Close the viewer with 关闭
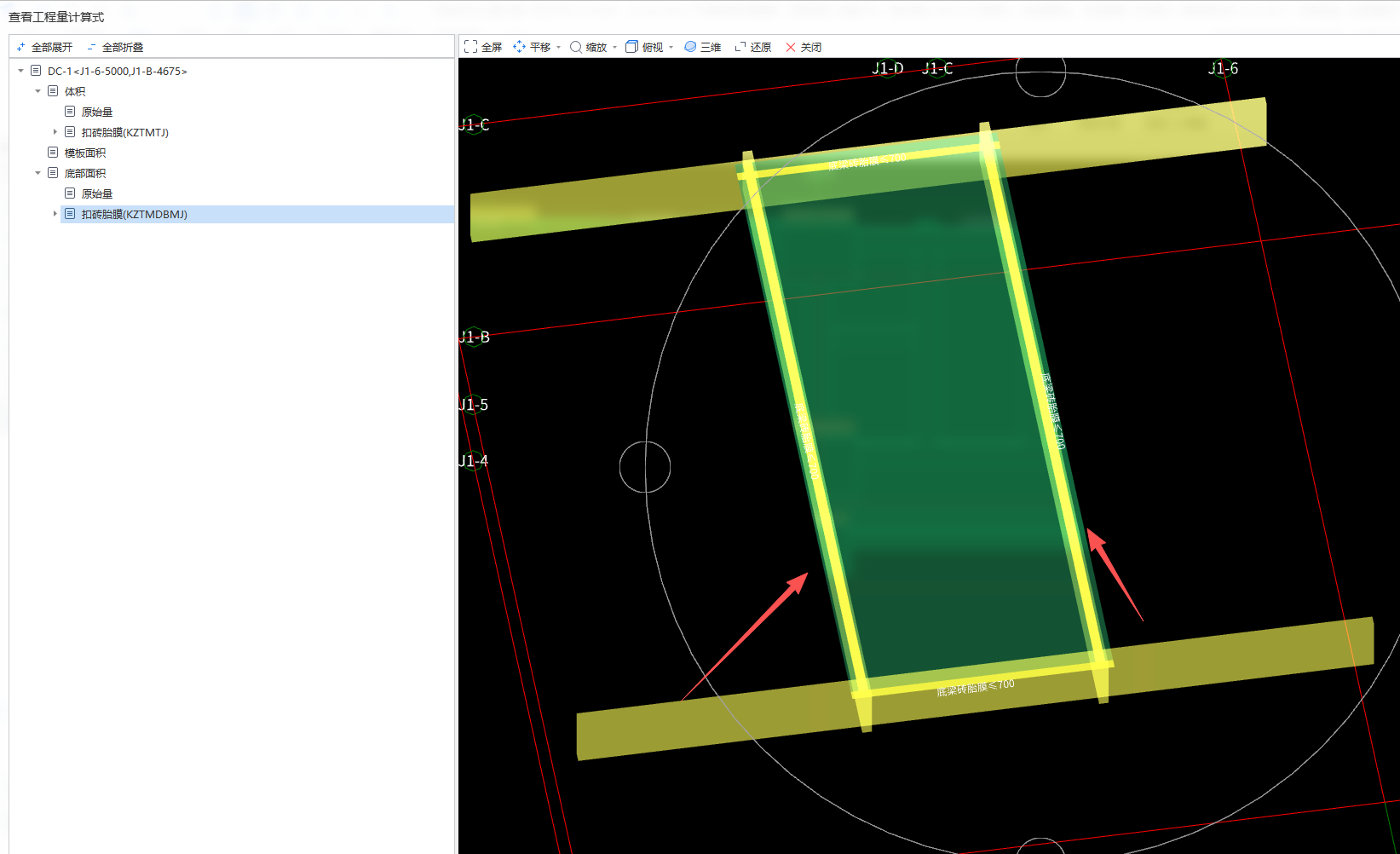This screenshot has width=1400, height=854. click(x=791, y=47)
